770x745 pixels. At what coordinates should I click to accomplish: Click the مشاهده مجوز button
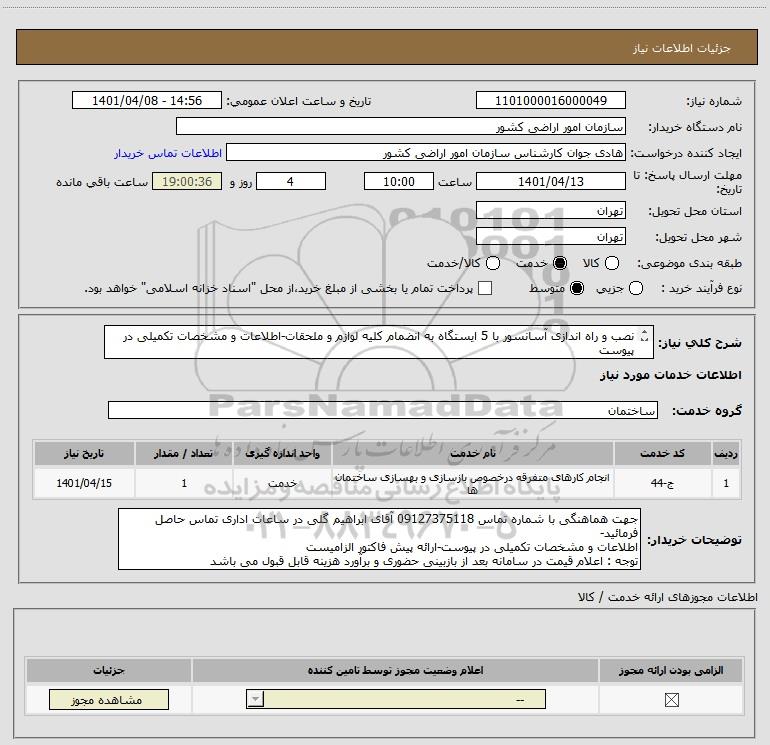109,699
